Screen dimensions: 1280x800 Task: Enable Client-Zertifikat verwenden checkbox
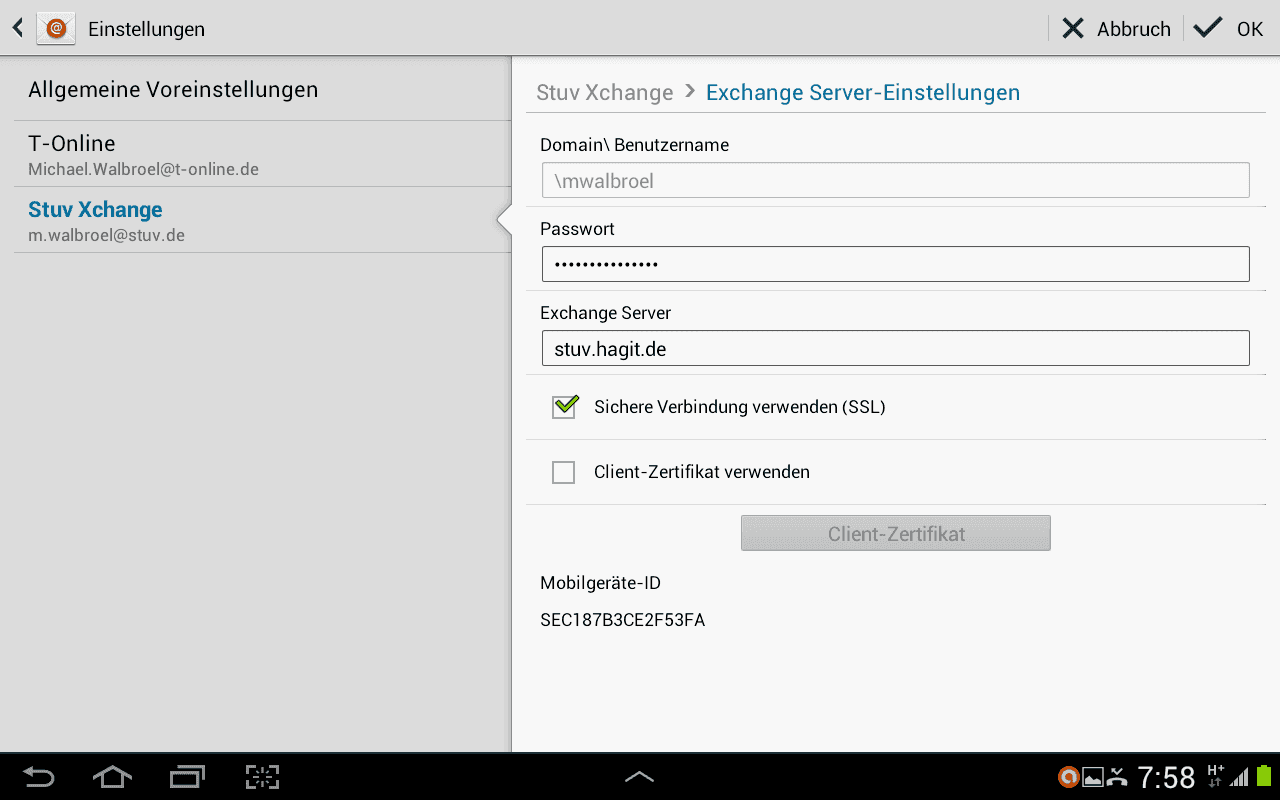tap(564, 472)
